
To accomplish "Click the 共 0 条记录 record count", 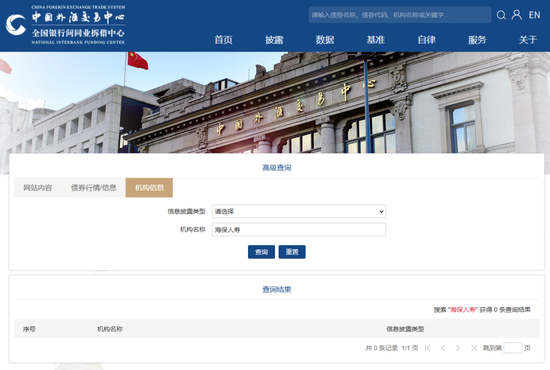I will click(x=382, y=348).
